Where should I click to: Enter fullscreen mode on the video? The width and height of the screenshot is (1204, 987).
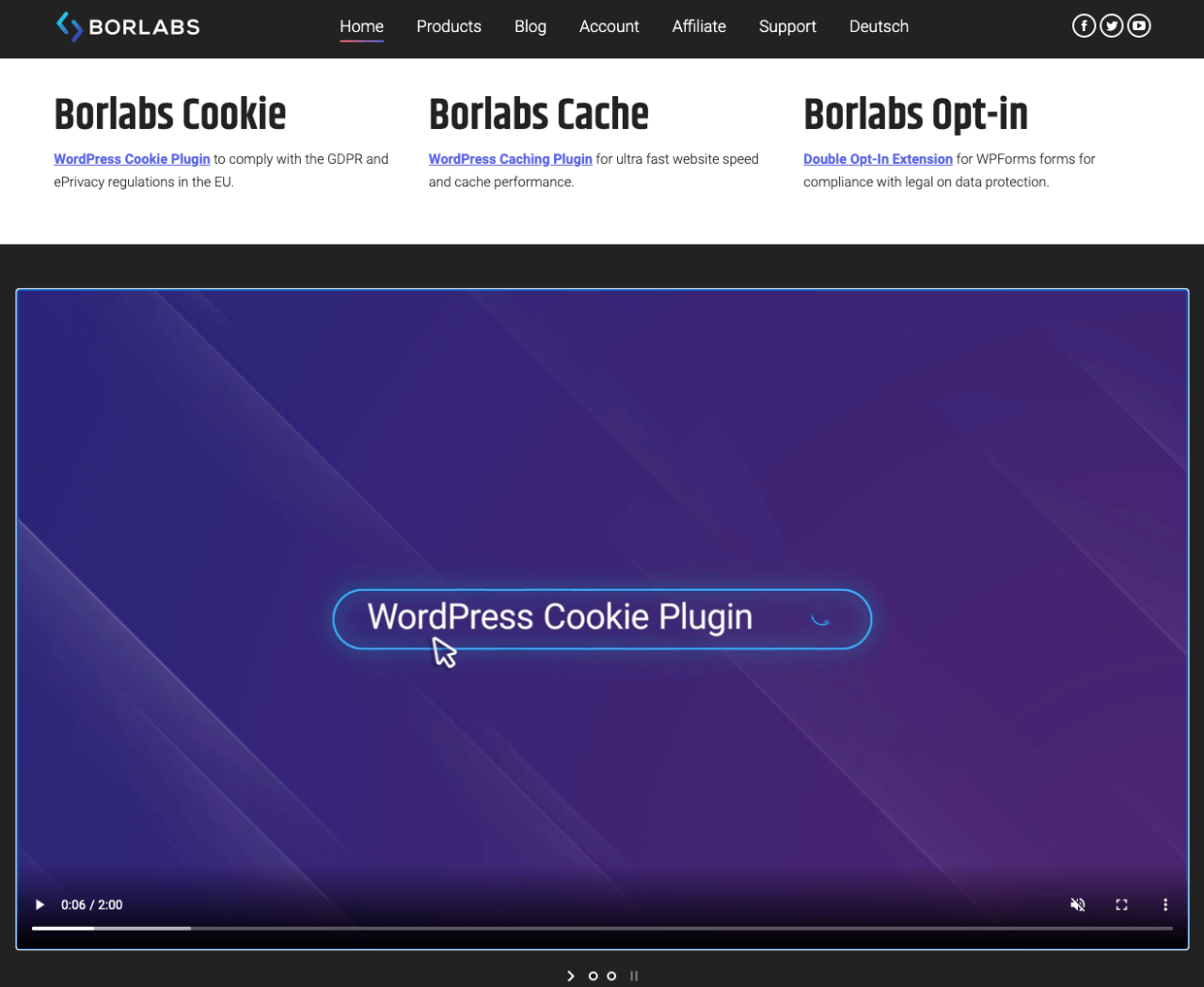click(x=1121, y=904)
